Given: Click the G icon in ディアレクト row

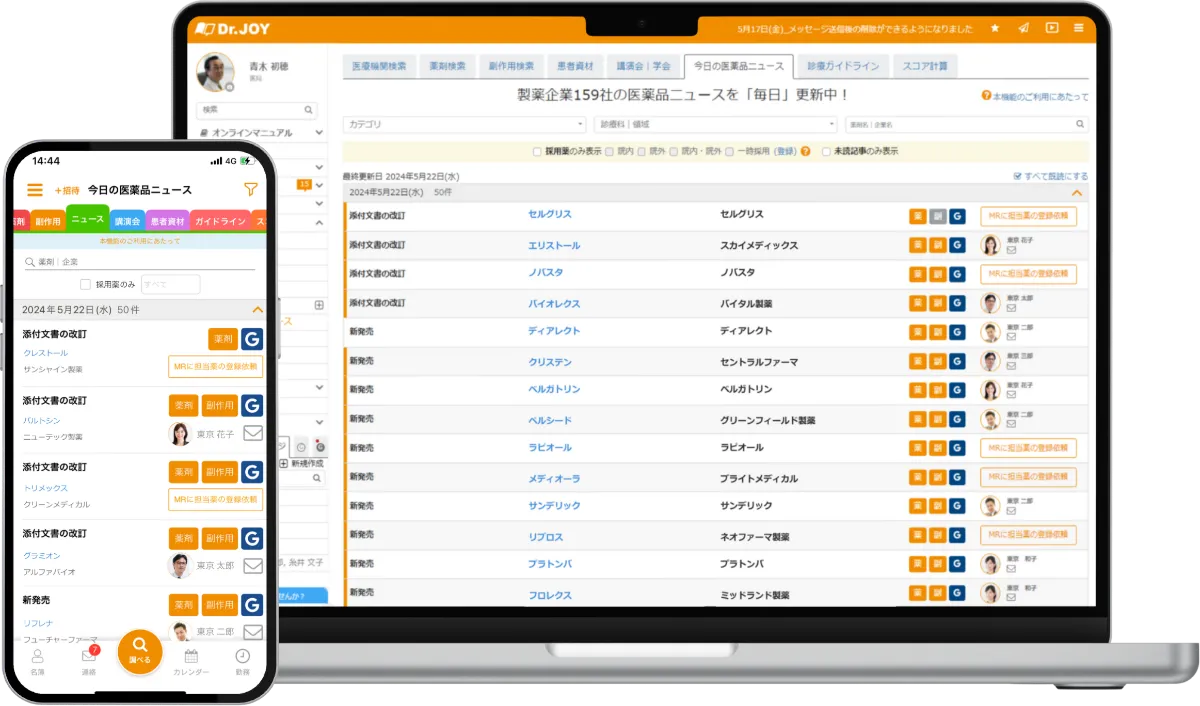Looking at the screenshot, I should (957, 332).
